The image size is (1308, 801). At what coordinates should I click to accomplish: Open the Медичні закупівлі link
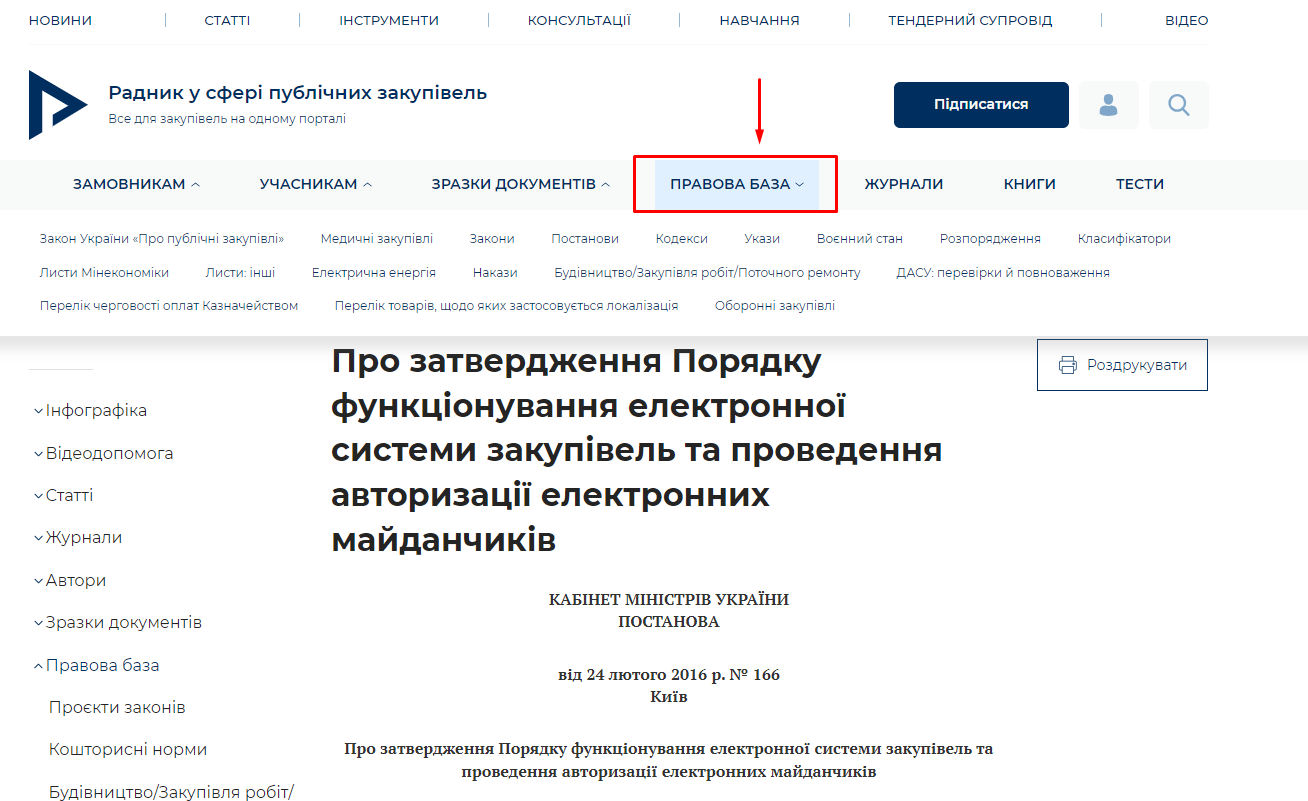click(x=376, y=239)
